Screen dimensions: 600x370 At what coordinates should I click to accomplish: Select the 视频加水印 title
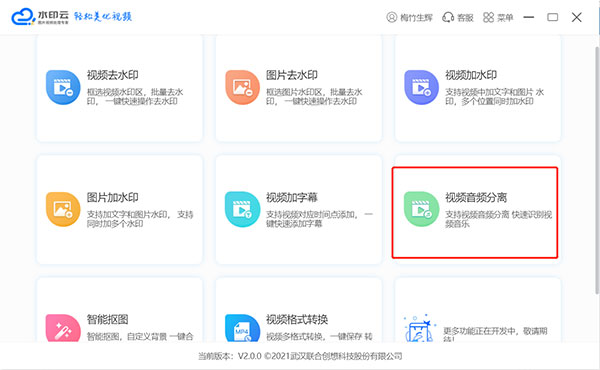(471, 75)
